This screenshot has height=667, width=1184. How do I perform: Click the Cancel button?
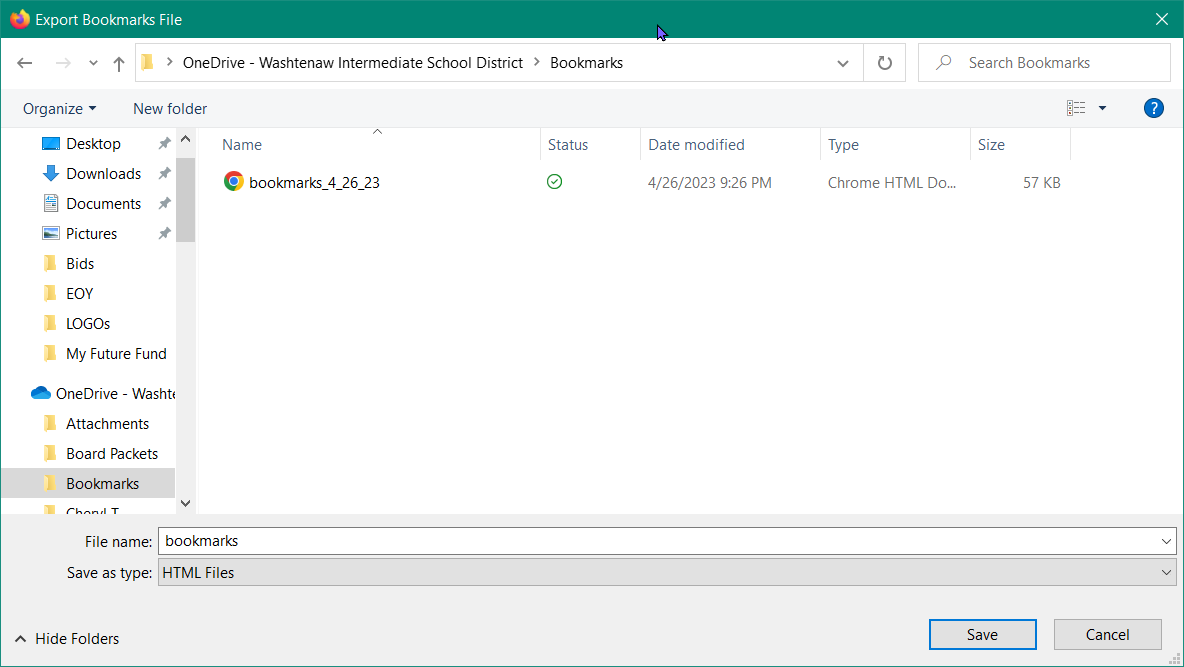click(x=1108, y=635)
